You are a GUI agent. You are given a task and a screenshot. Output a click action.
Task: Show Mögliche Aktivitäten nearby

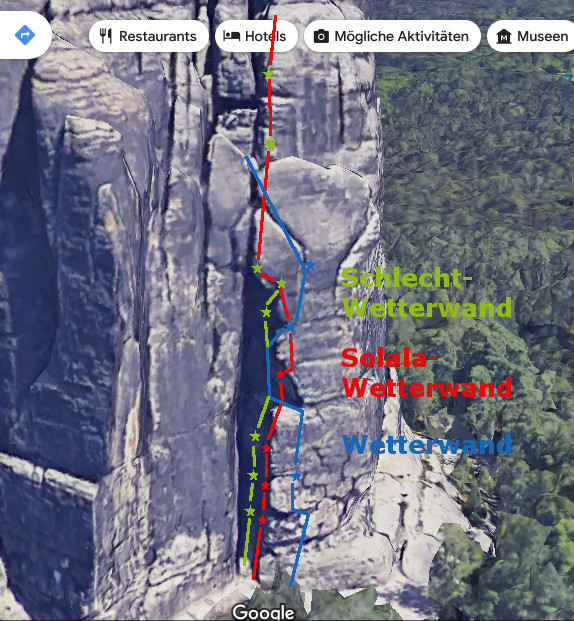point(392,36)
